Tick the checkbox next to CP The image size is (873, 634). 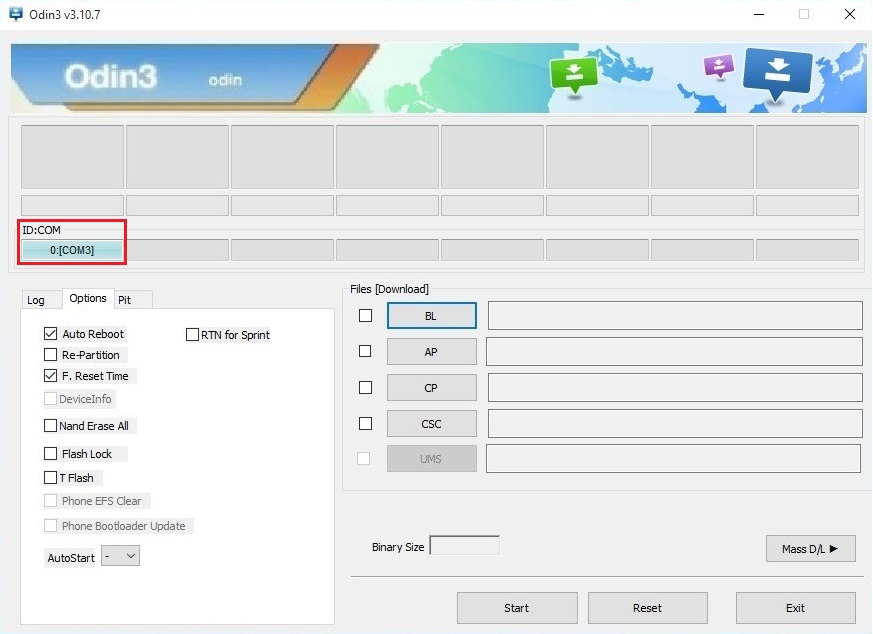[365, 387]
